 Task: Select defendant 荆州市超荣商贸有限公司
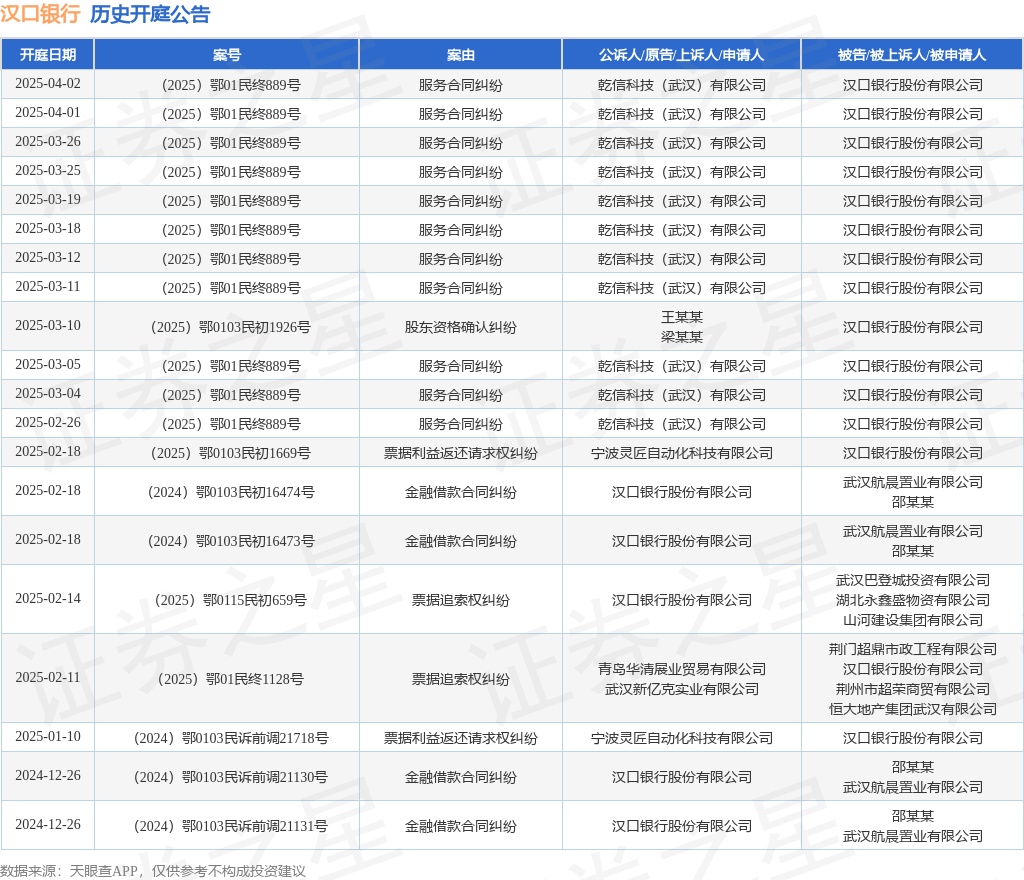tap(912, 689)
